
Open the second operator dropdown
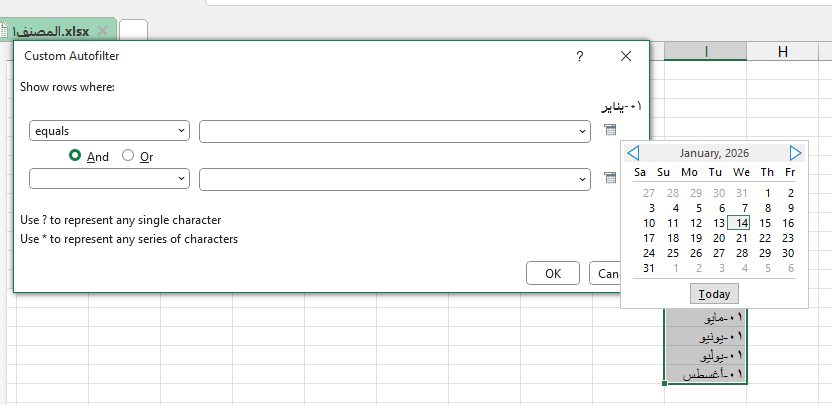click(x=109, y=178)
